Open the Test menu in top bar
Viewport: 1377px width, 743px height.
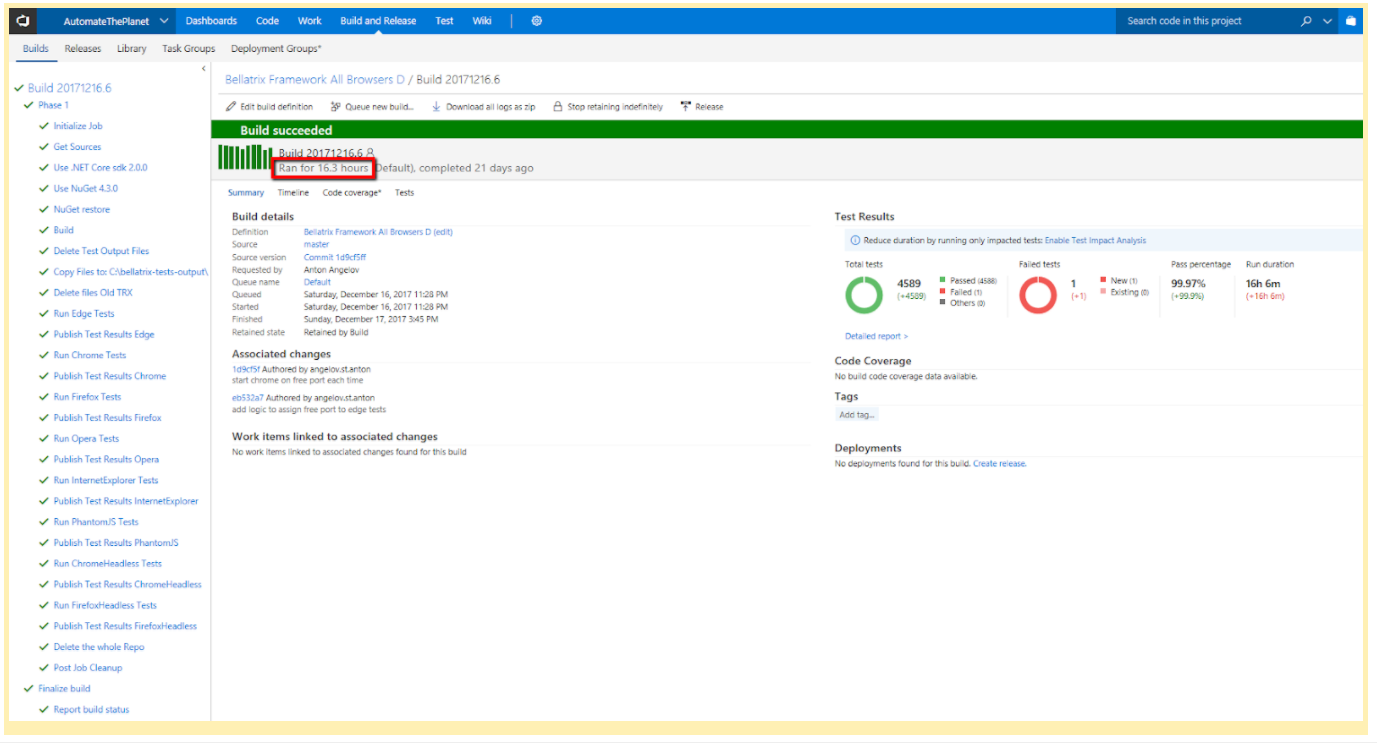click(444, 21)
